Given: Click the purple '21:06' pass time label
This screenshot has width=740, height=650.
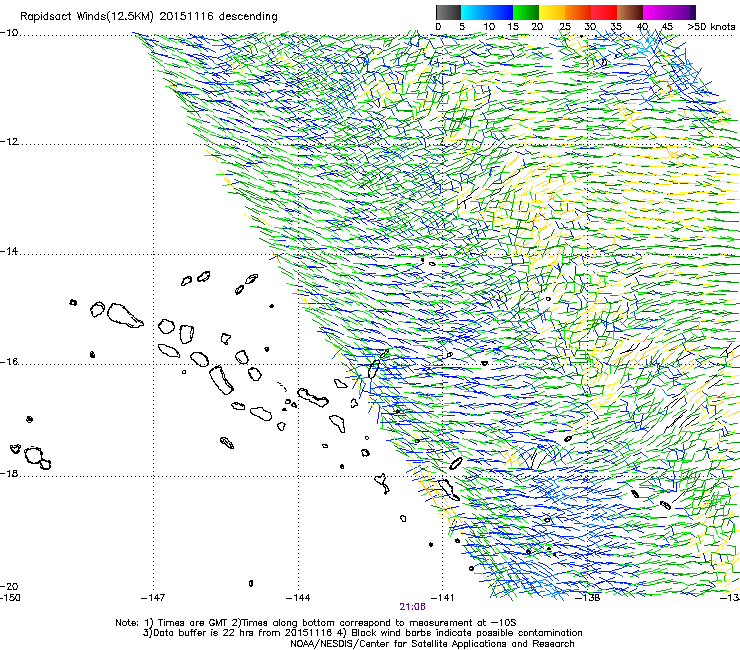Looking at the screenshot, I should click(x=412, y=607).
